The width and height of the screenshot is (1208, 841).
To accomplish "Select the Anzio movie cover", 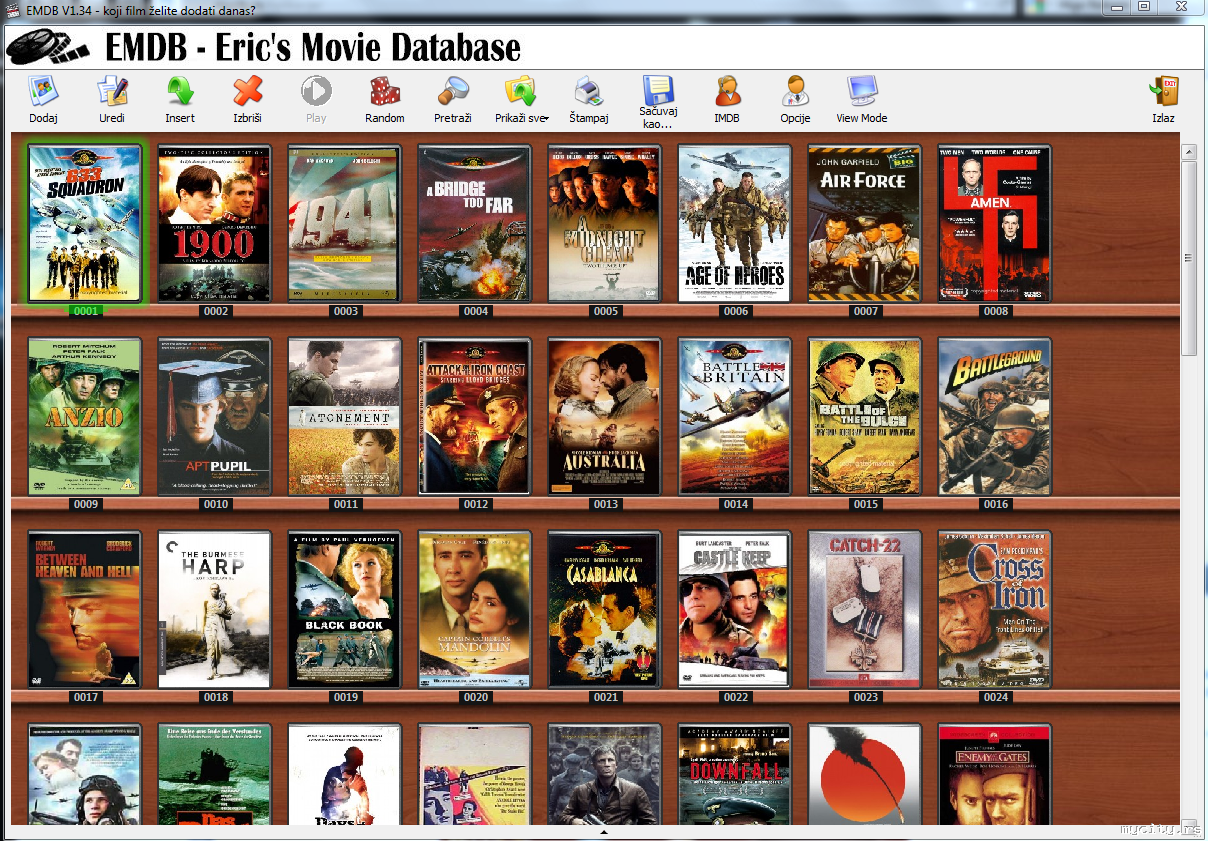I will click(85, 416).
